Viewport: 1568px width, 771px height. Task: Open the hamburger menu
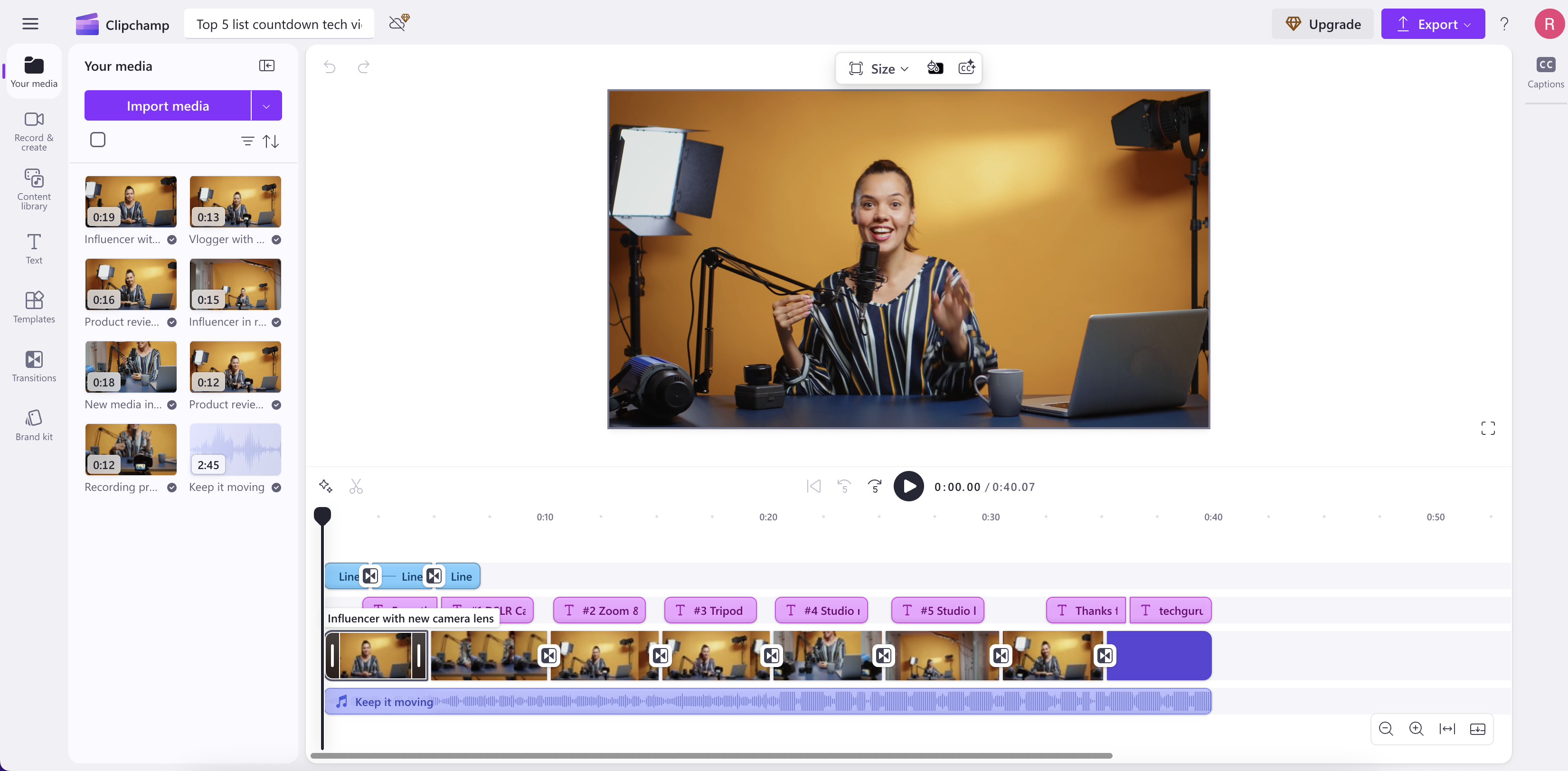pyautogui.click(x=30, y=24)
